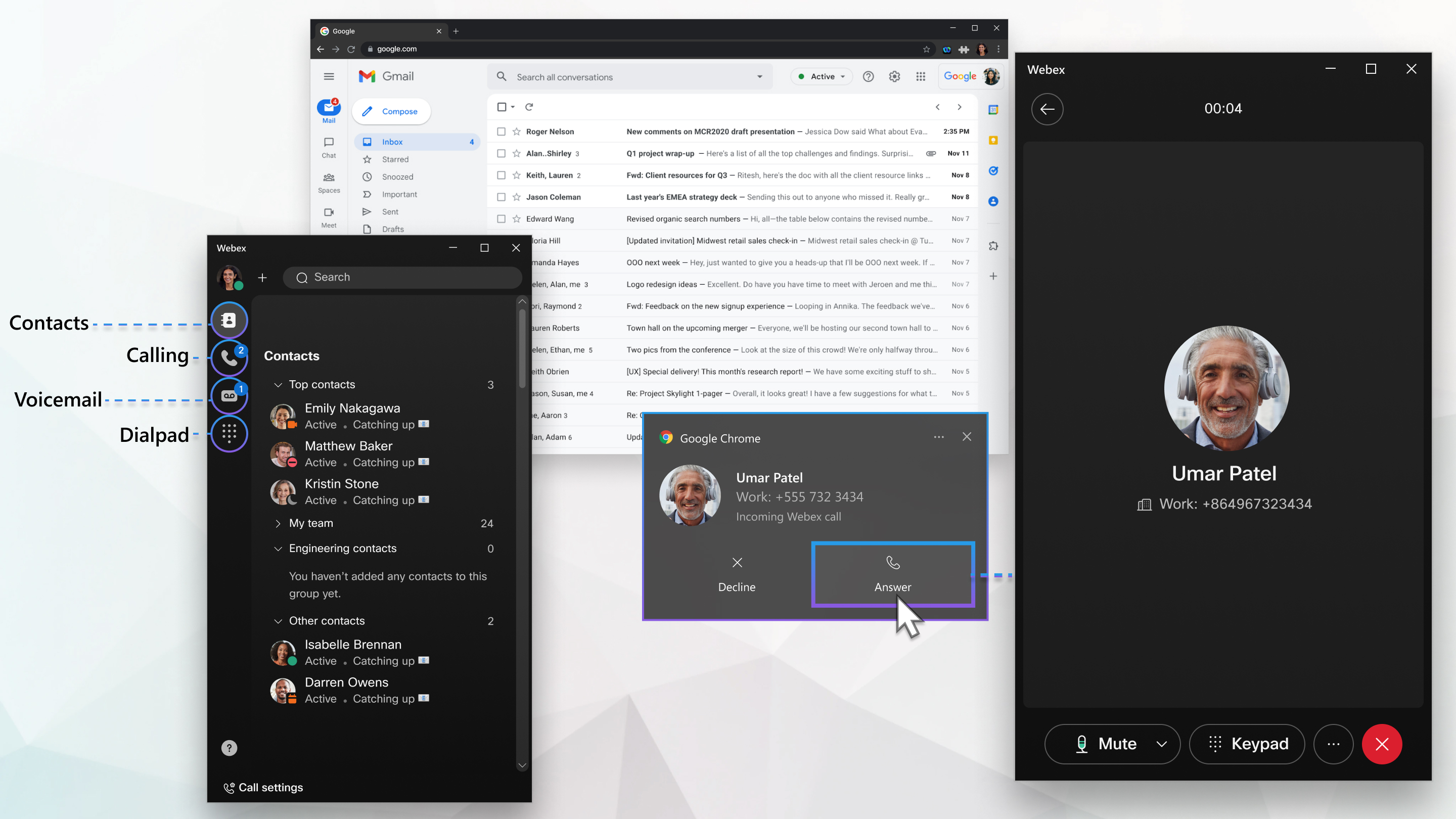Viewport: 1456px width, 819px height.
Task: Open Gmail main menu hamburger icon
Action: [329, 76]
